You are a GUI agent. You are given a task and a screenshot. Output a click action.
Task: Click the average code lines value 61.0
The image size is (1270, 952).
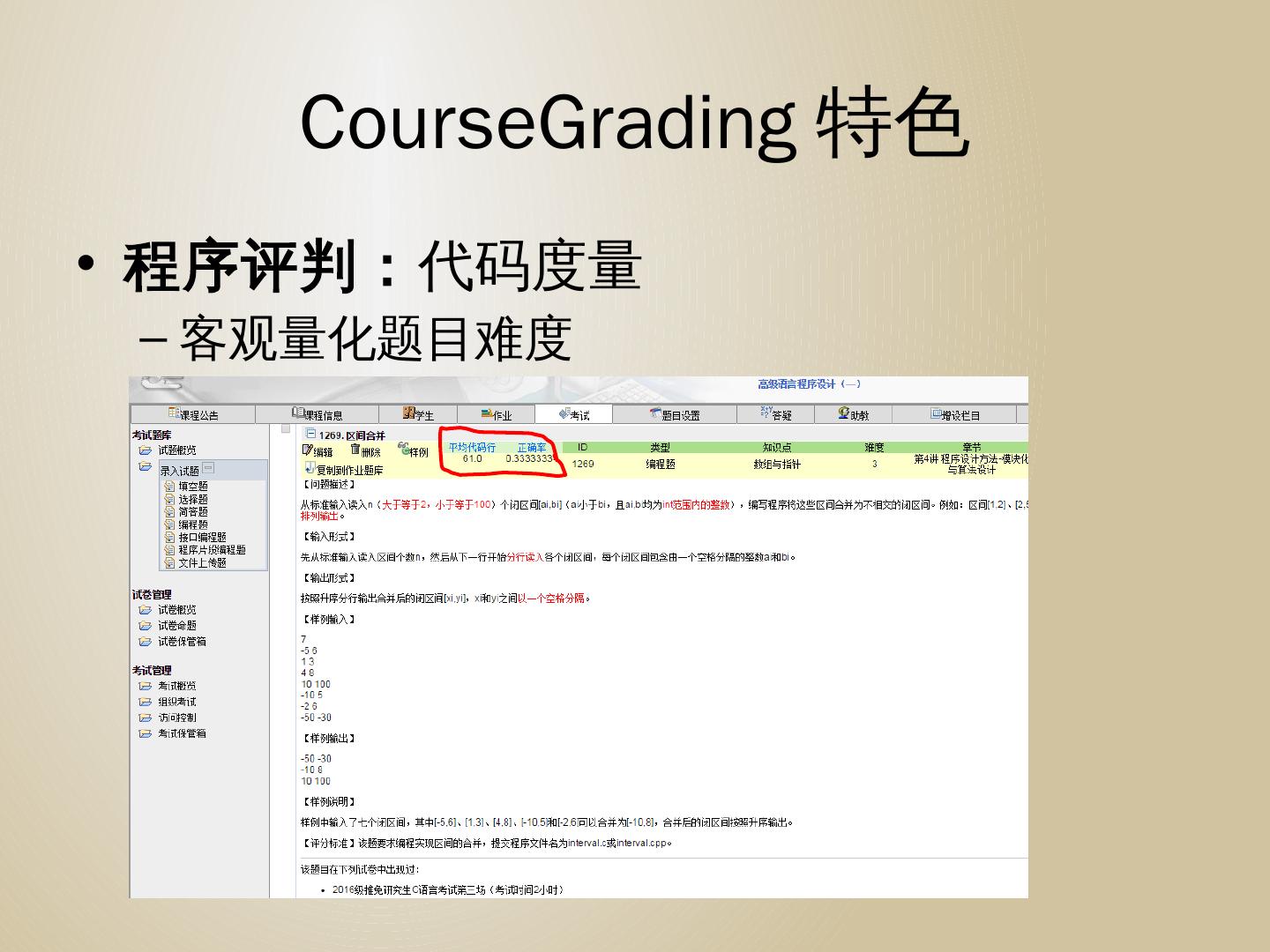(x=473, y=459)
